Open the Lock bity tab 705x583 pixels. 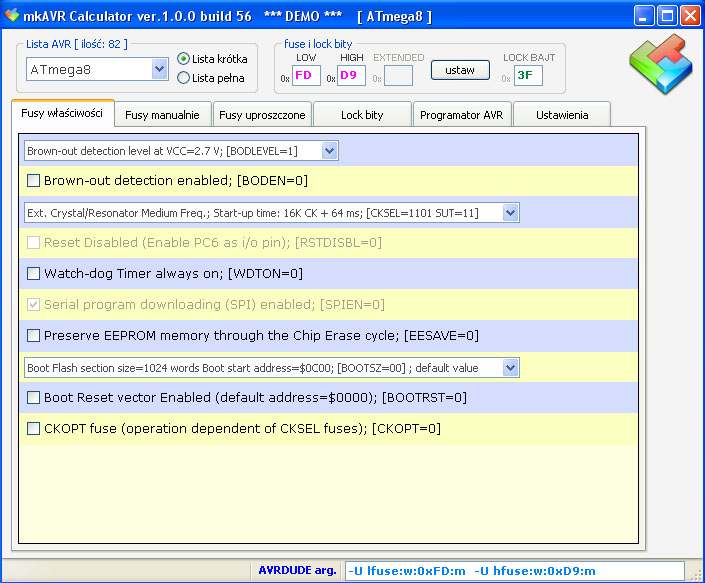(x=362, y=115)
